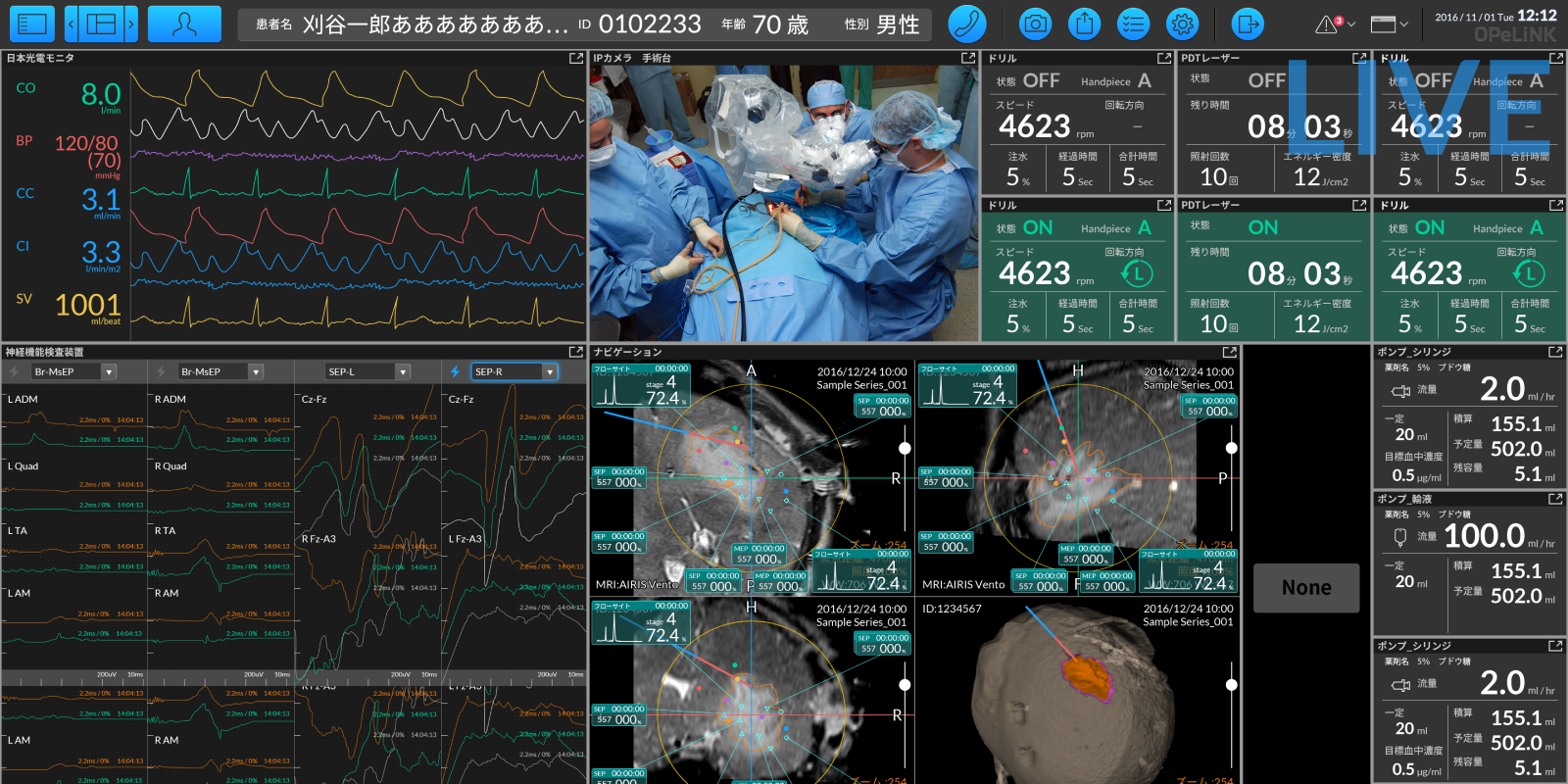
Task: Expand the alert warnings dropdown
Action: coord(1336,24)
